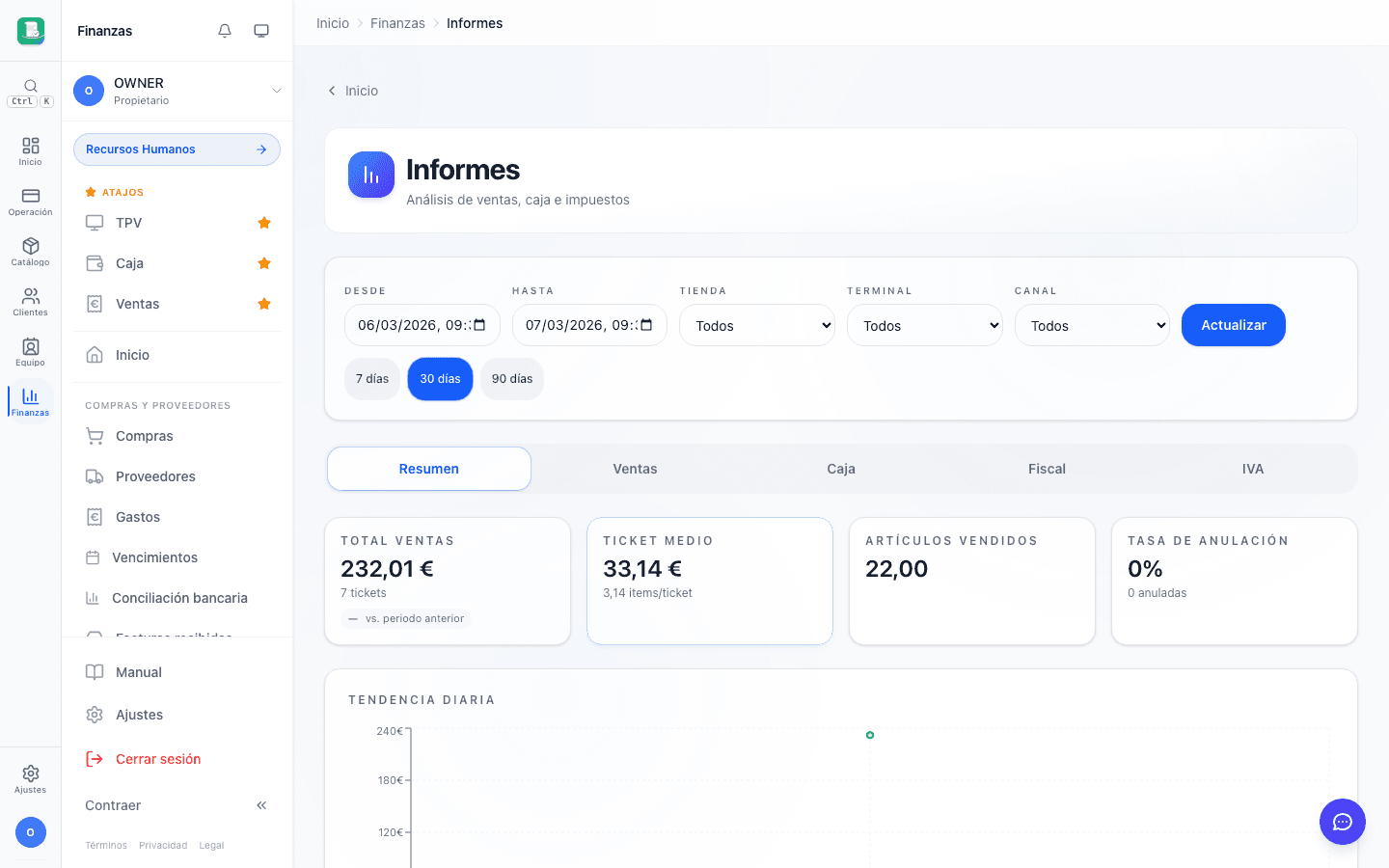Open the Ticket Medio card
Image resolution: width=1389 pixels, height=868 pixels.
[x=710, y=582]
